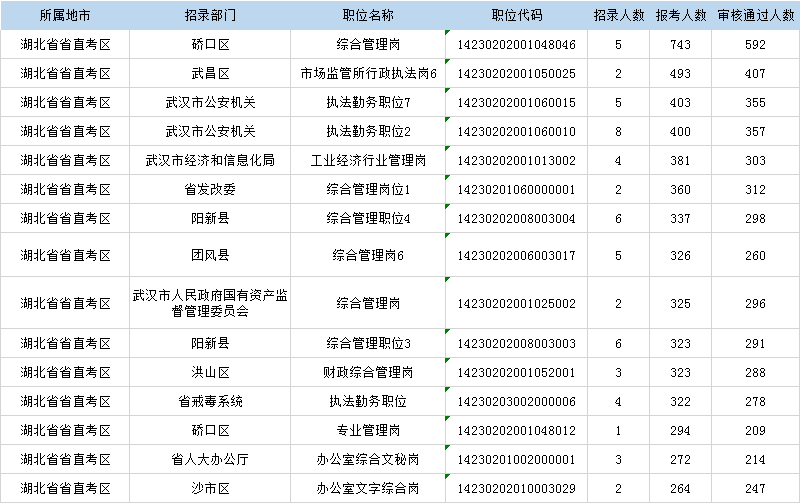Select cell 综合管理岗位1
This screenshot has height=503, width=800.
pyautogui.click(x=368, y=190)
